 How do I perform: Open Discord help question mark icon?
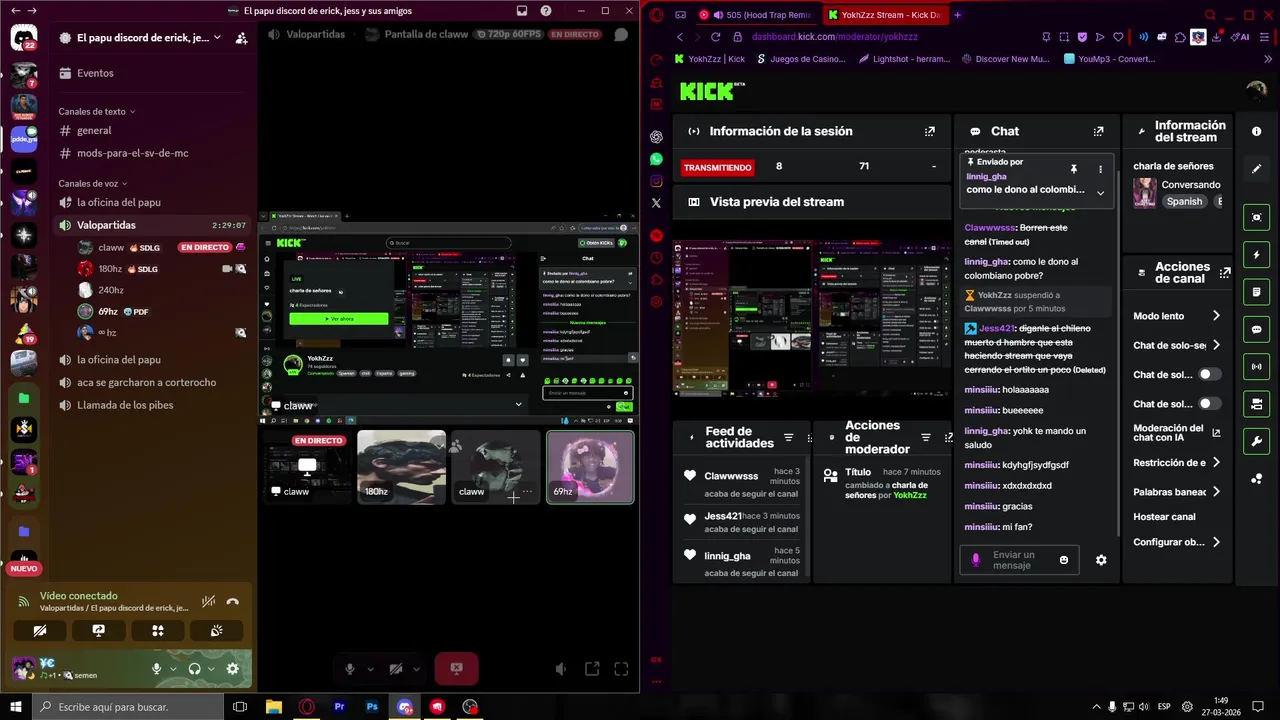545,11
